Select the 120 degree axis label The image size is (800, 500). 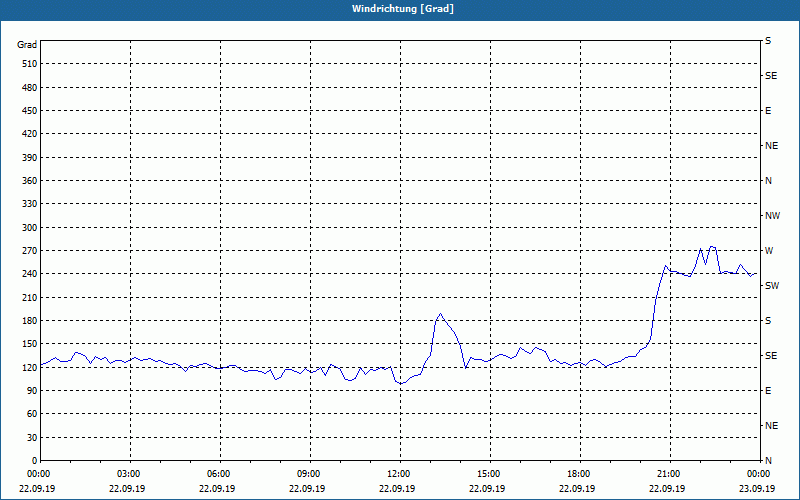click(29, 367)
